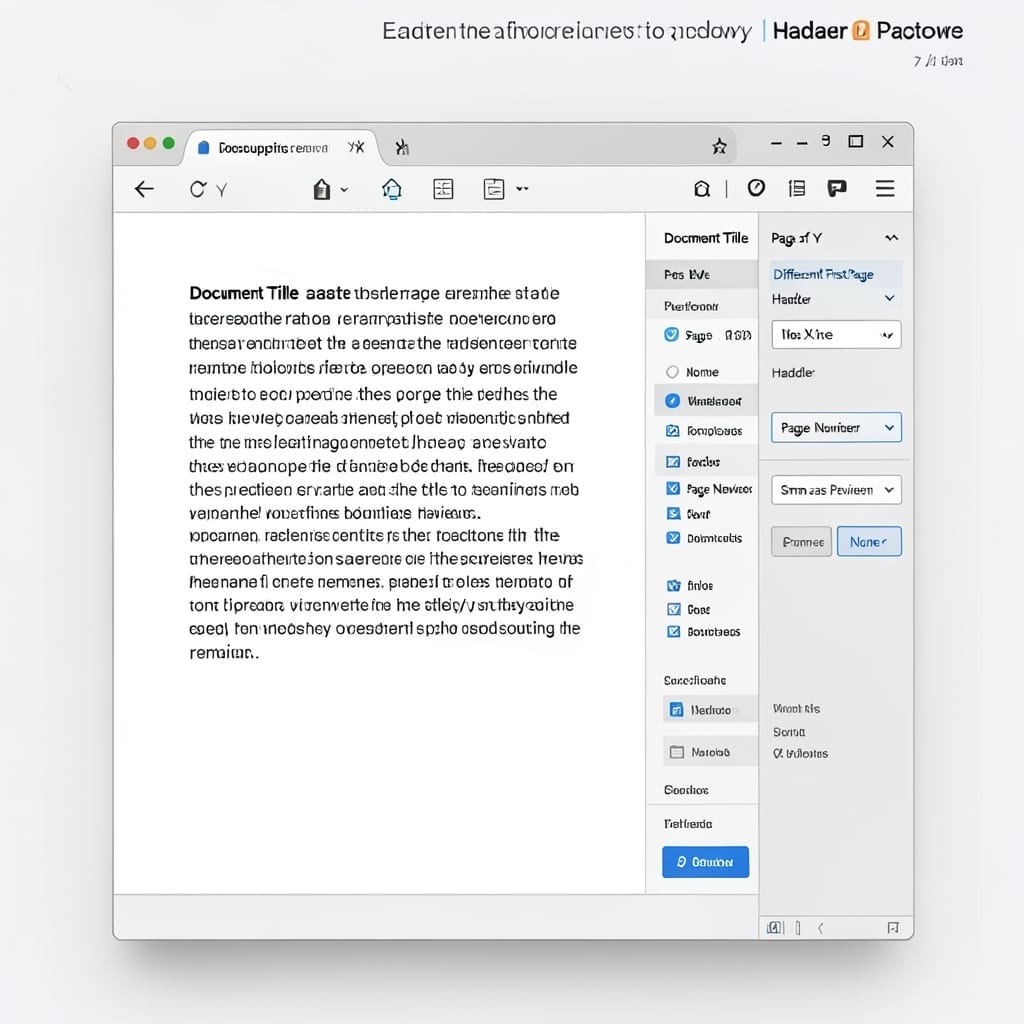Click the left chevron in the status bar
The image size is (1024, 1024).
pyautogui.click(x=821, y=928)
